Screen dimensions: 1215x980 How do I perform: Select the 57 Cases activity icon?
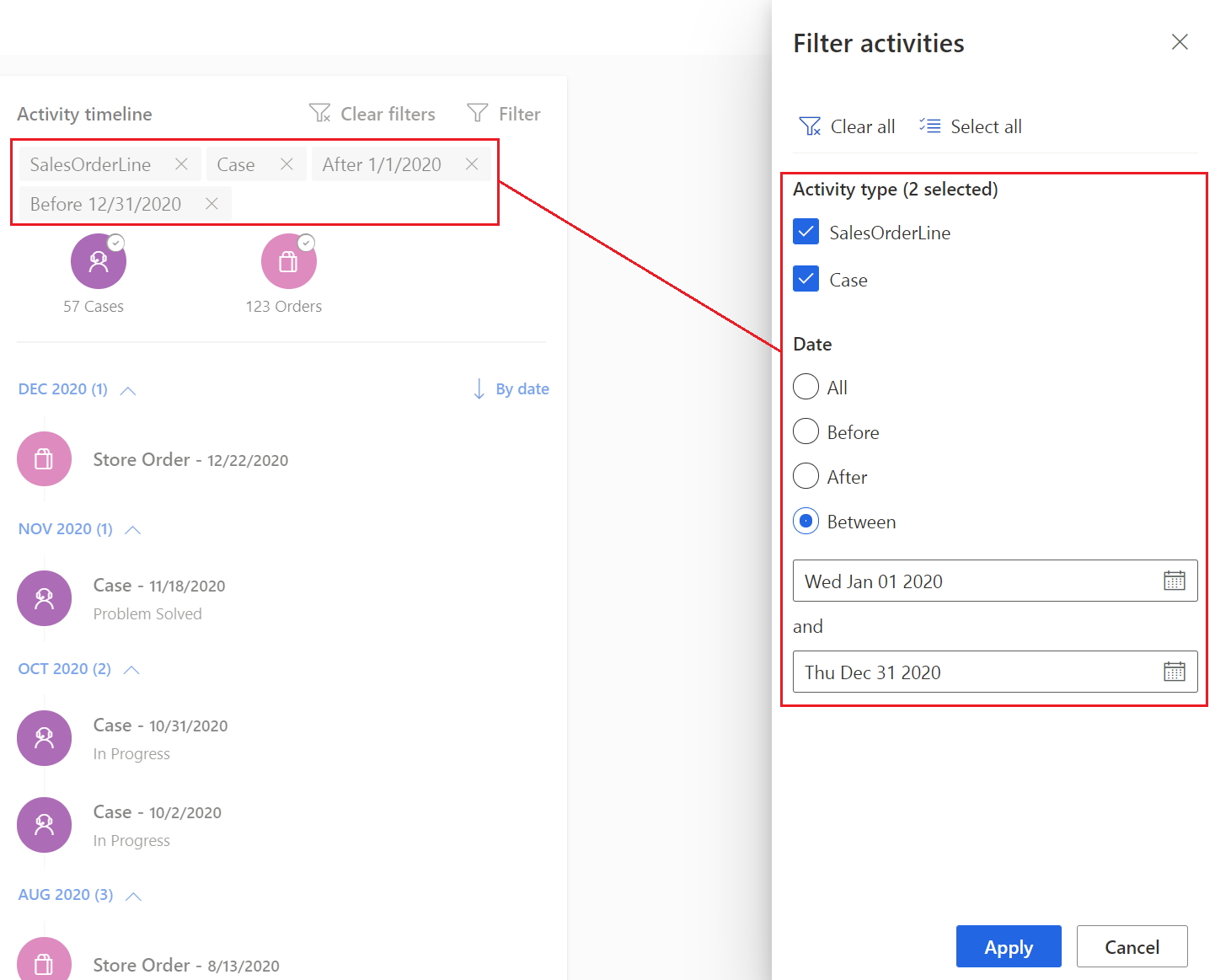coord(98,261)
